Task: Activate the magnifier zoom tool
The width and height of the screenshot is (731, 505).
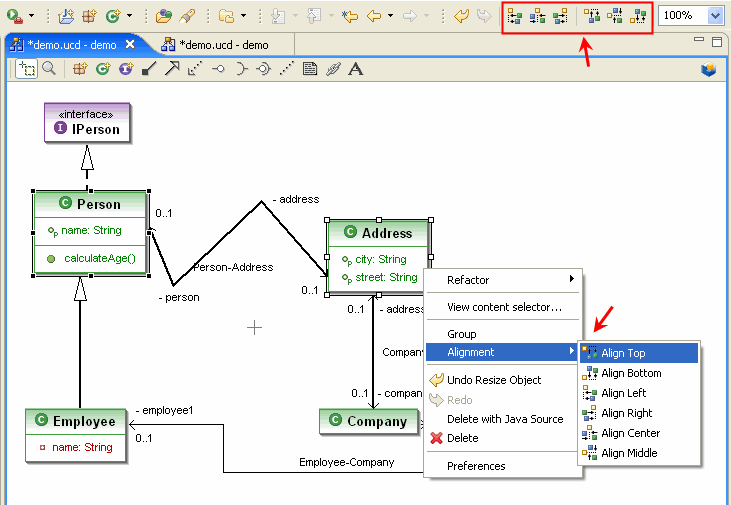Action: (48, 69)
